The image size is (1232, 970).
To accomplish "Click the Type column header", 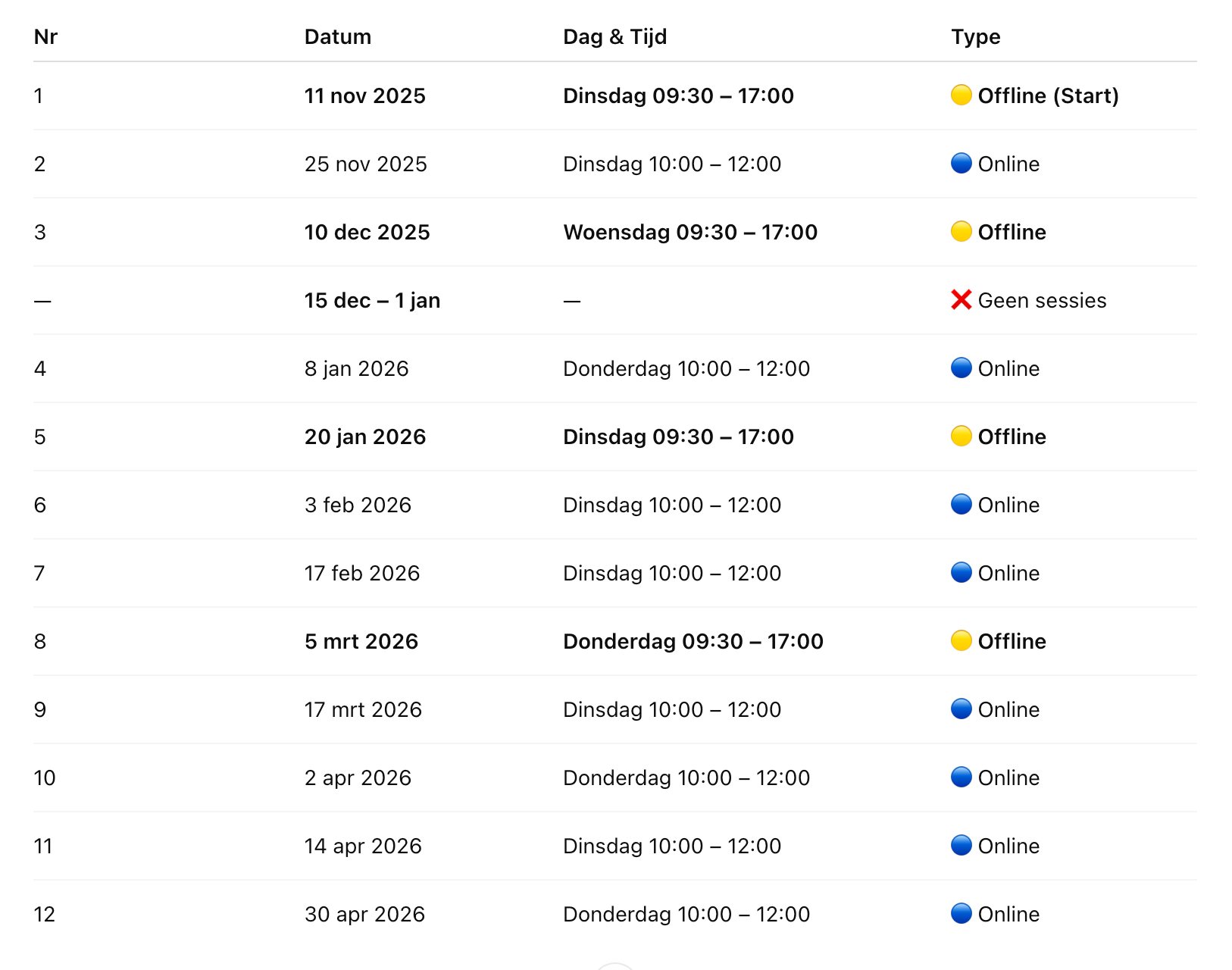I will pos(975,37).
